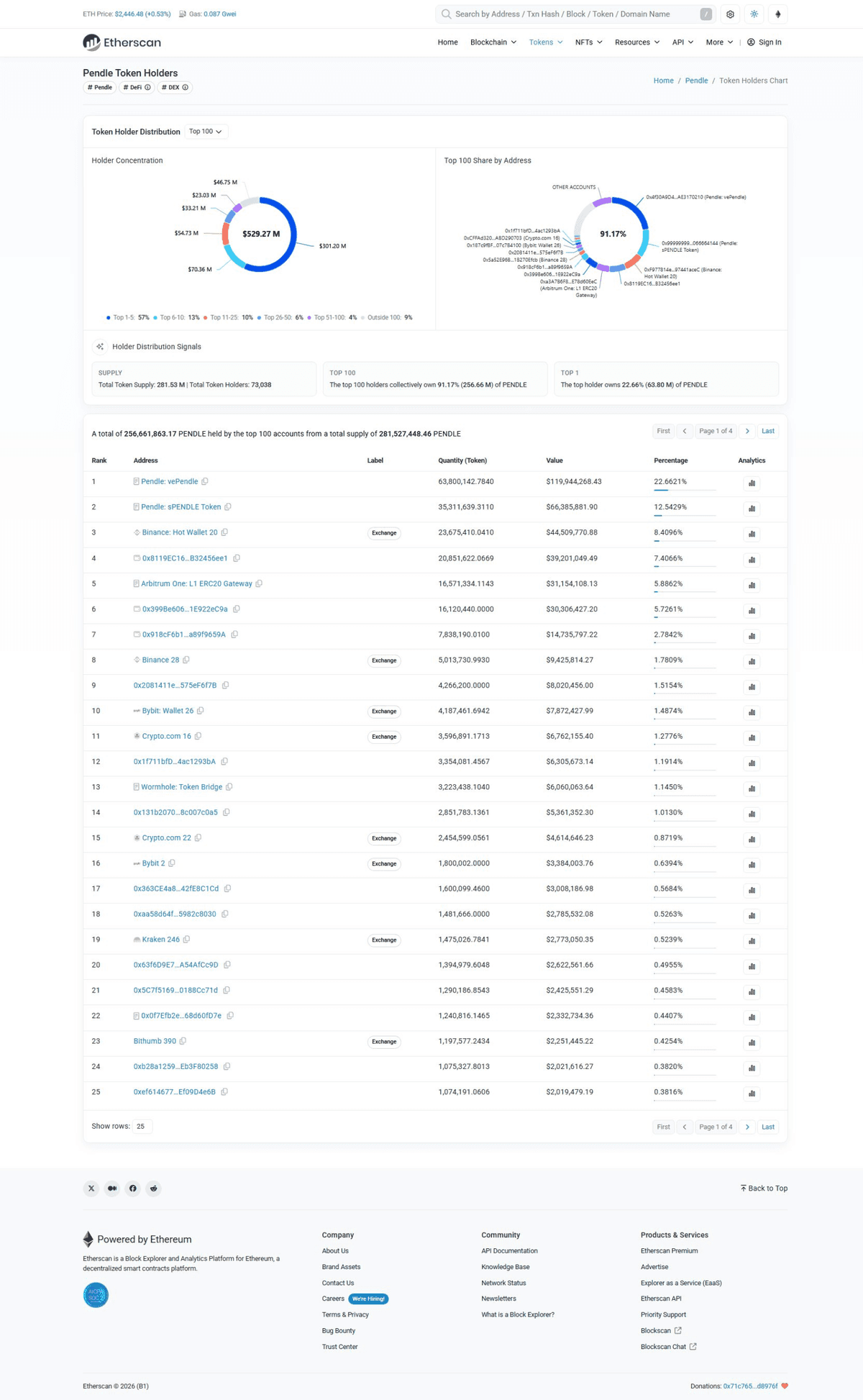Focus the address search field

[x=575, y=14]
